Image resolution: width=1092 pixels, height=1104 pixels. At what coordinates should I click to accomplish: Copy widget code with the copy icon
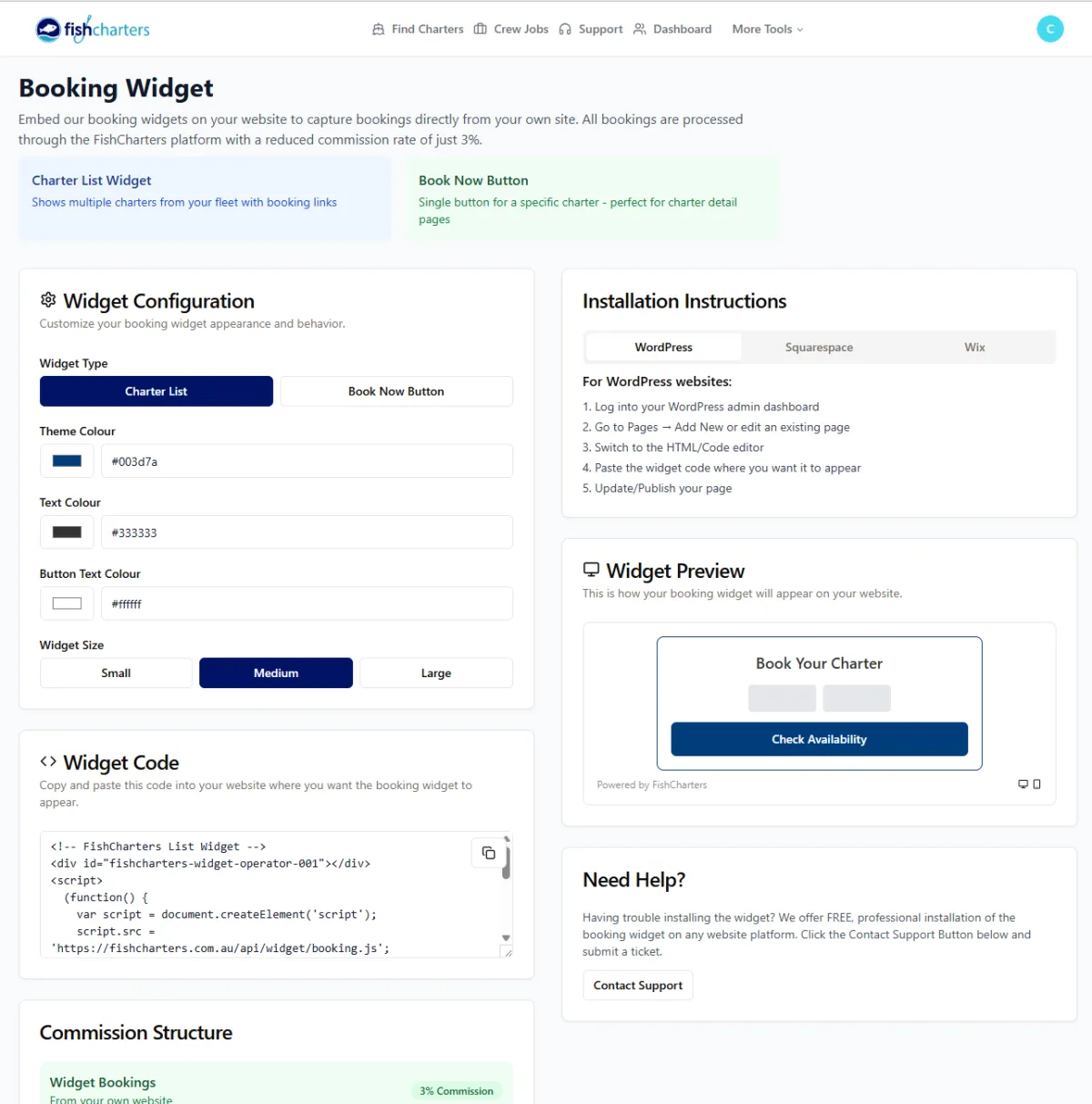pyautogui.click(x=489, y=853)
